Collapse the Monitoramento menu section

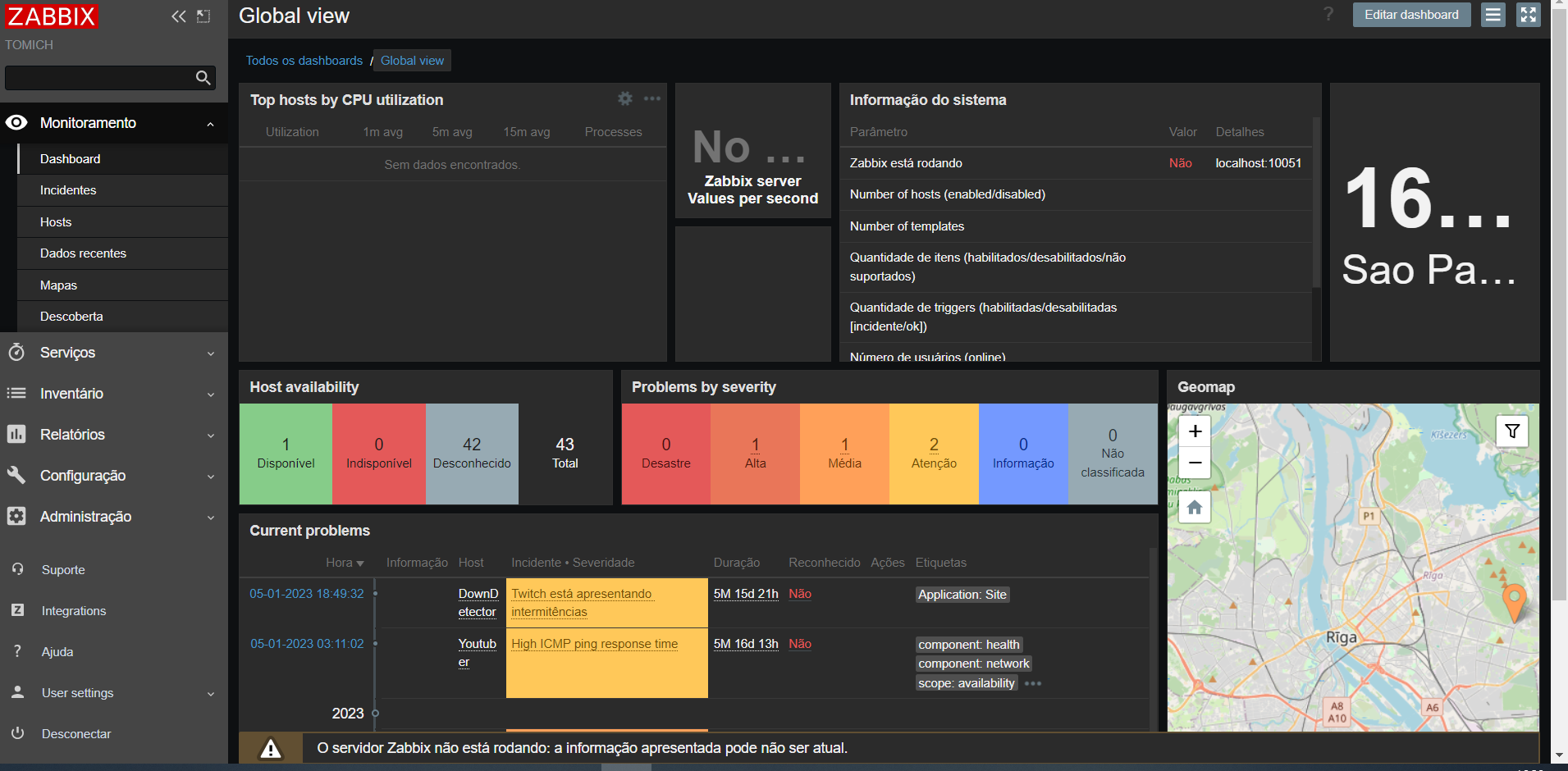pyautogui.click(x=114, y=123)
